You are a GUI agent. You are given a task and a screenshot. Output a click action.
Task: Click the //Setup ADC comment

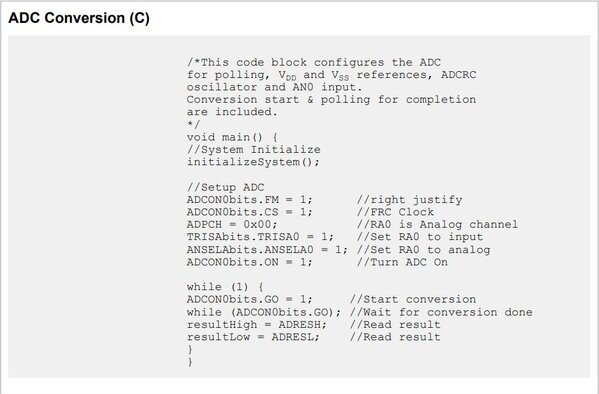point(225,187)
